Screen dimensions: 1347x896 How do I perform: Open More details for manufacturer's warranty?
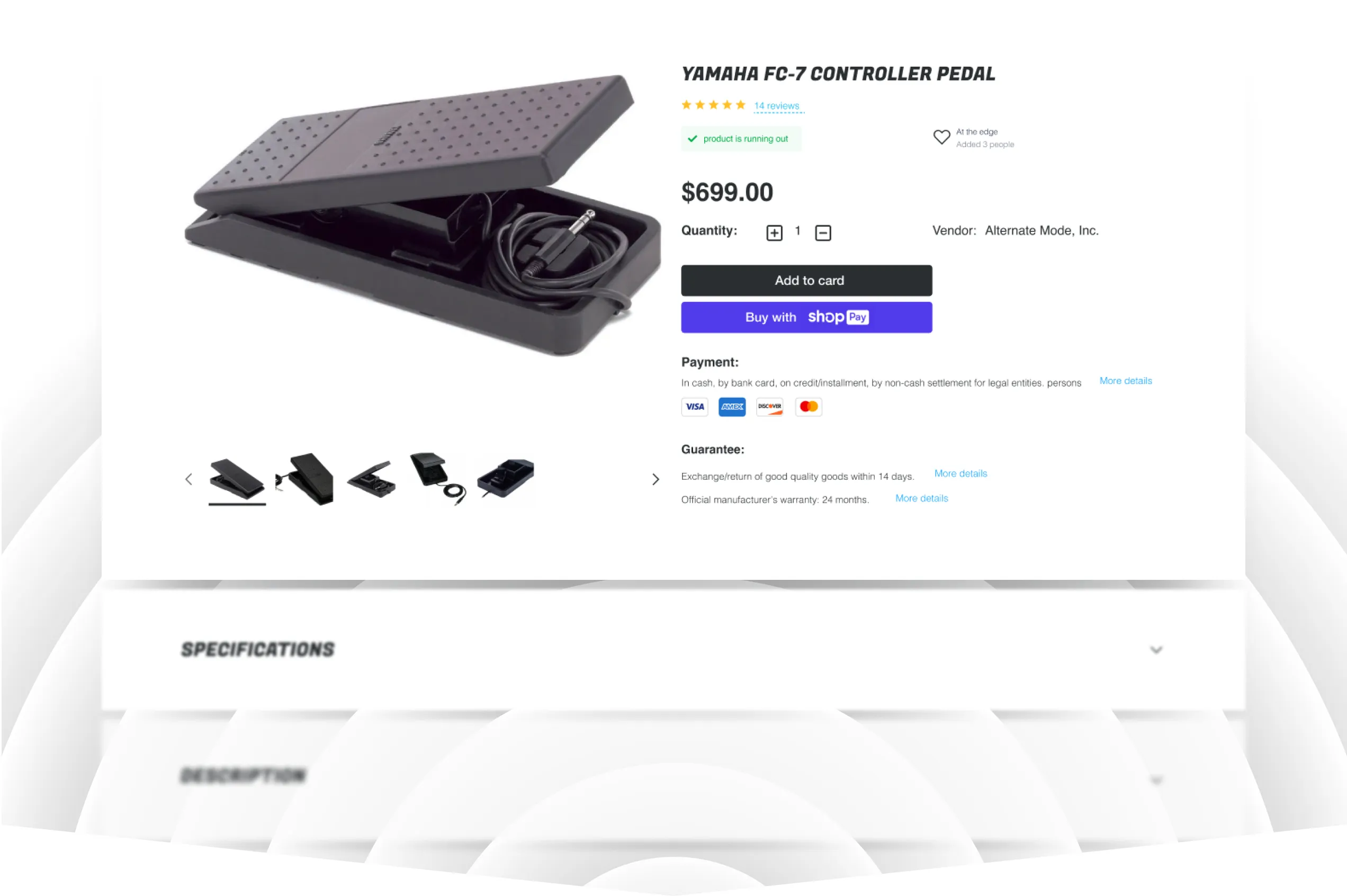tap(921, 498)
